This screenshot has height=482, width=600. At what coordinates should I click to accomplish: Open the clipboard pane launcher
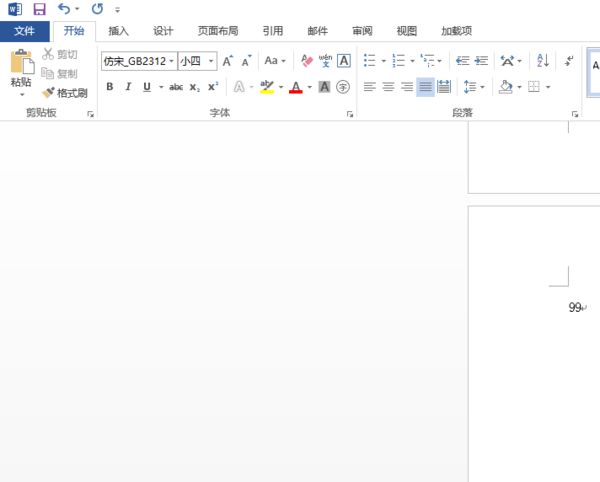pos(91,114)
